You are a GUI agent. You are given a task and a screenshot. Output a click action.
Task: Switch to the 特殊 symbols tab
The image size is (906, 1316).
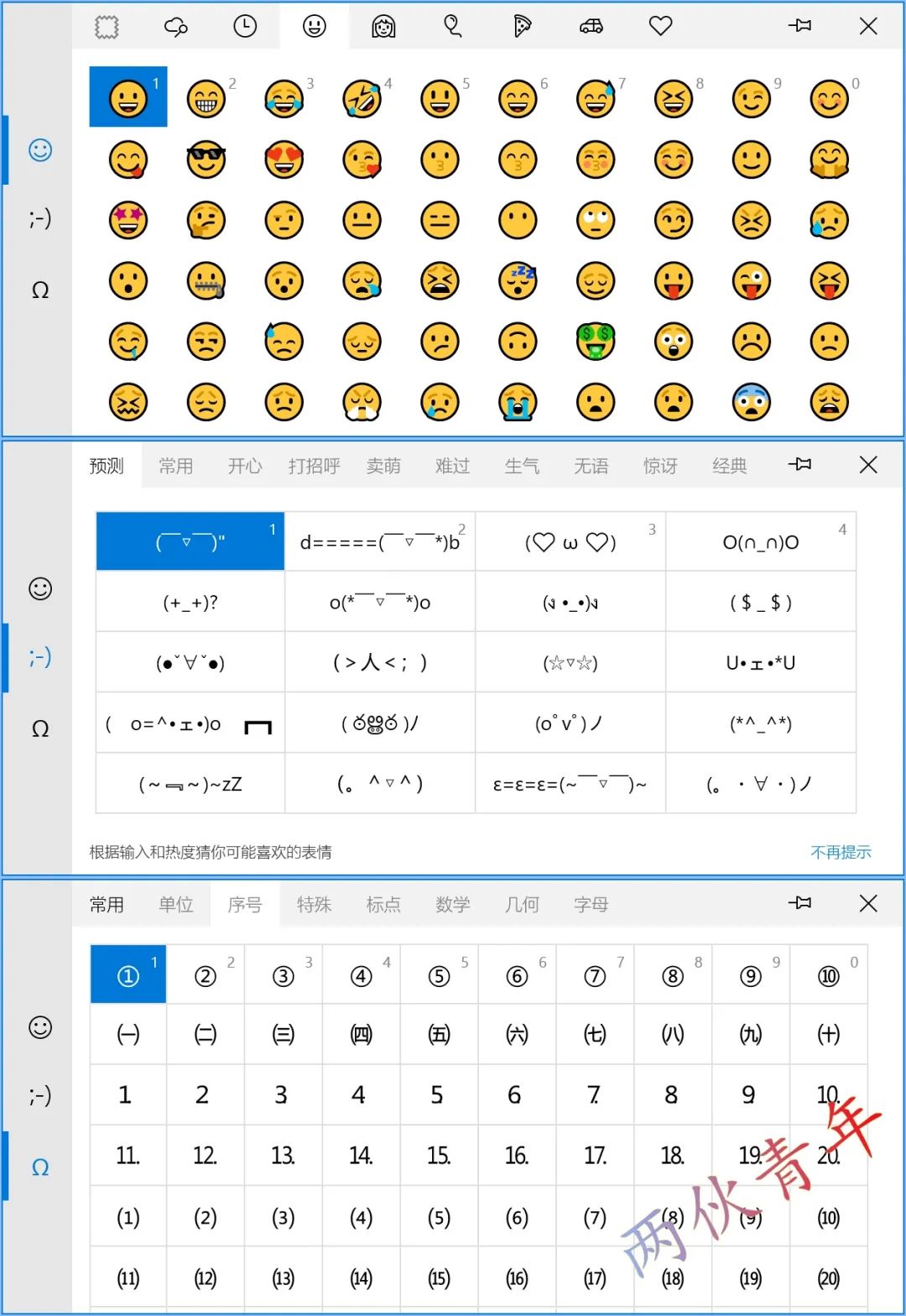[315, 905]
